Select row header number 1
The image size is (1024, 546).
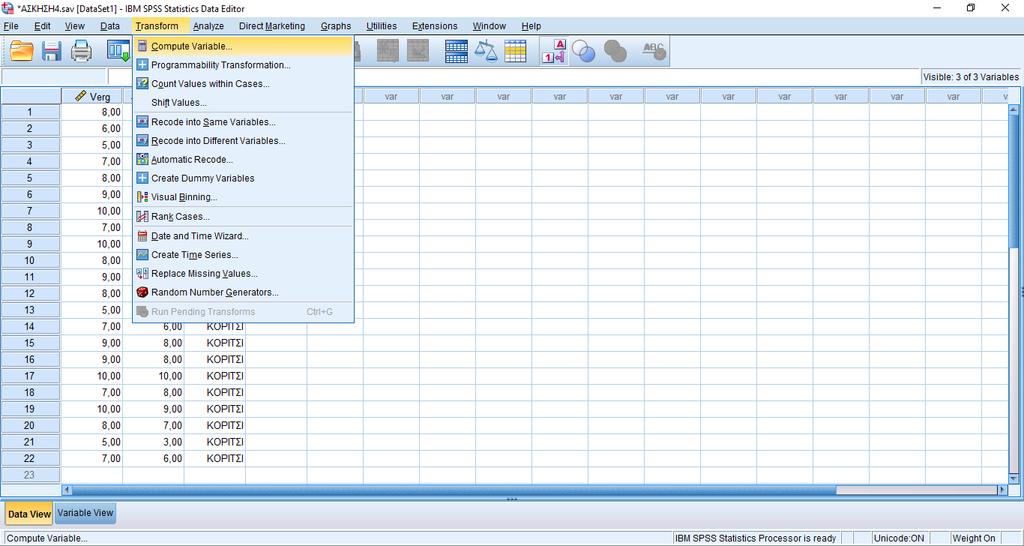point(30,112)
